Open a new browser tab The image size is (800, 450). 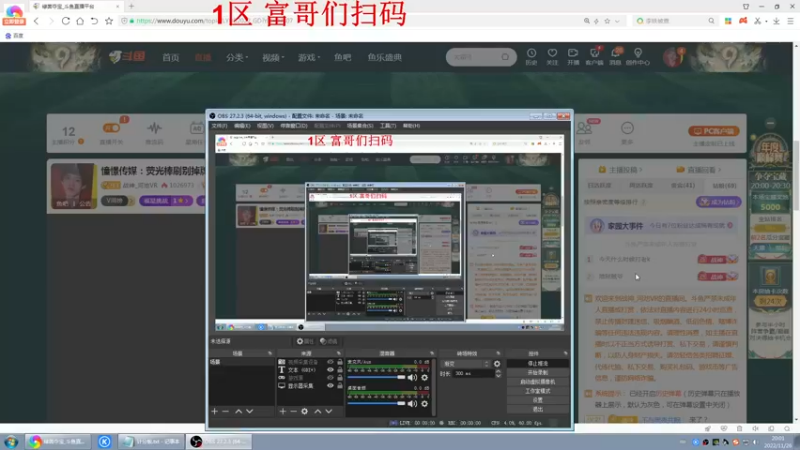[131, 6]
